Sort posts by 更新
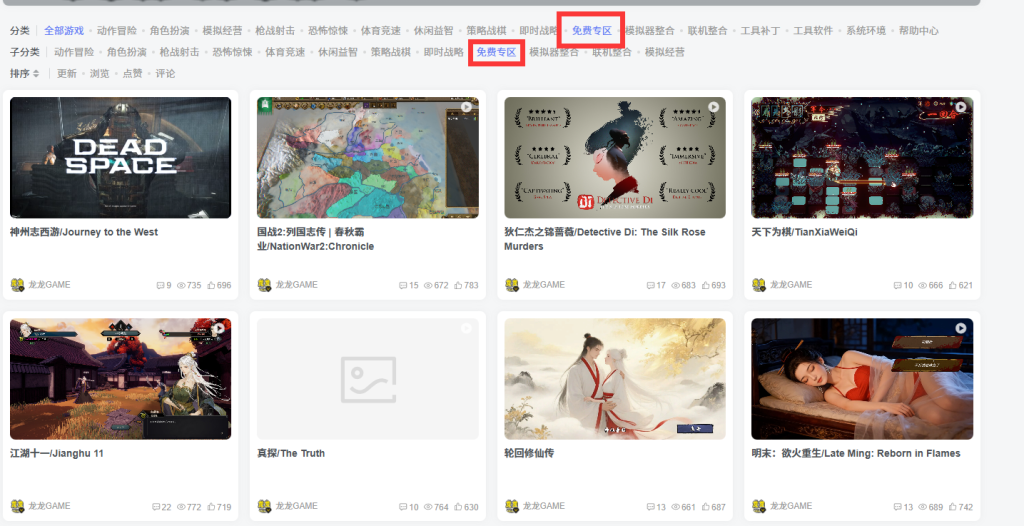The width and height of the screenshot is (1024, 526). coord(67,74)
